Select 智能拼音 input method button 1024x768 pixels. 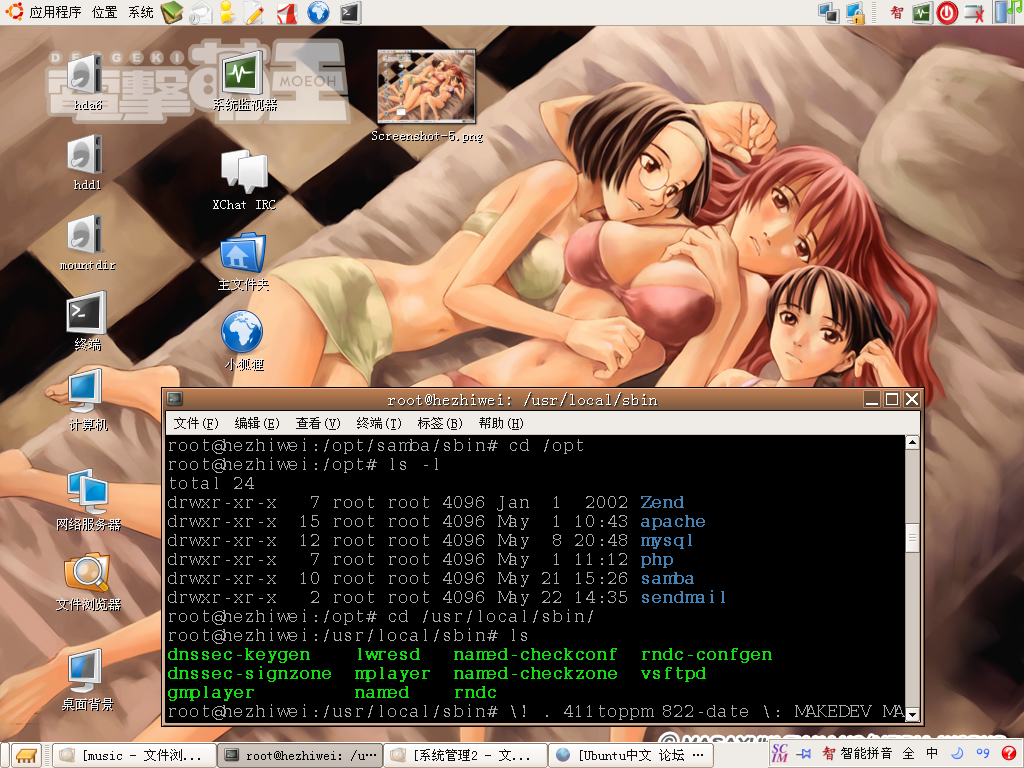pos(857,754)
